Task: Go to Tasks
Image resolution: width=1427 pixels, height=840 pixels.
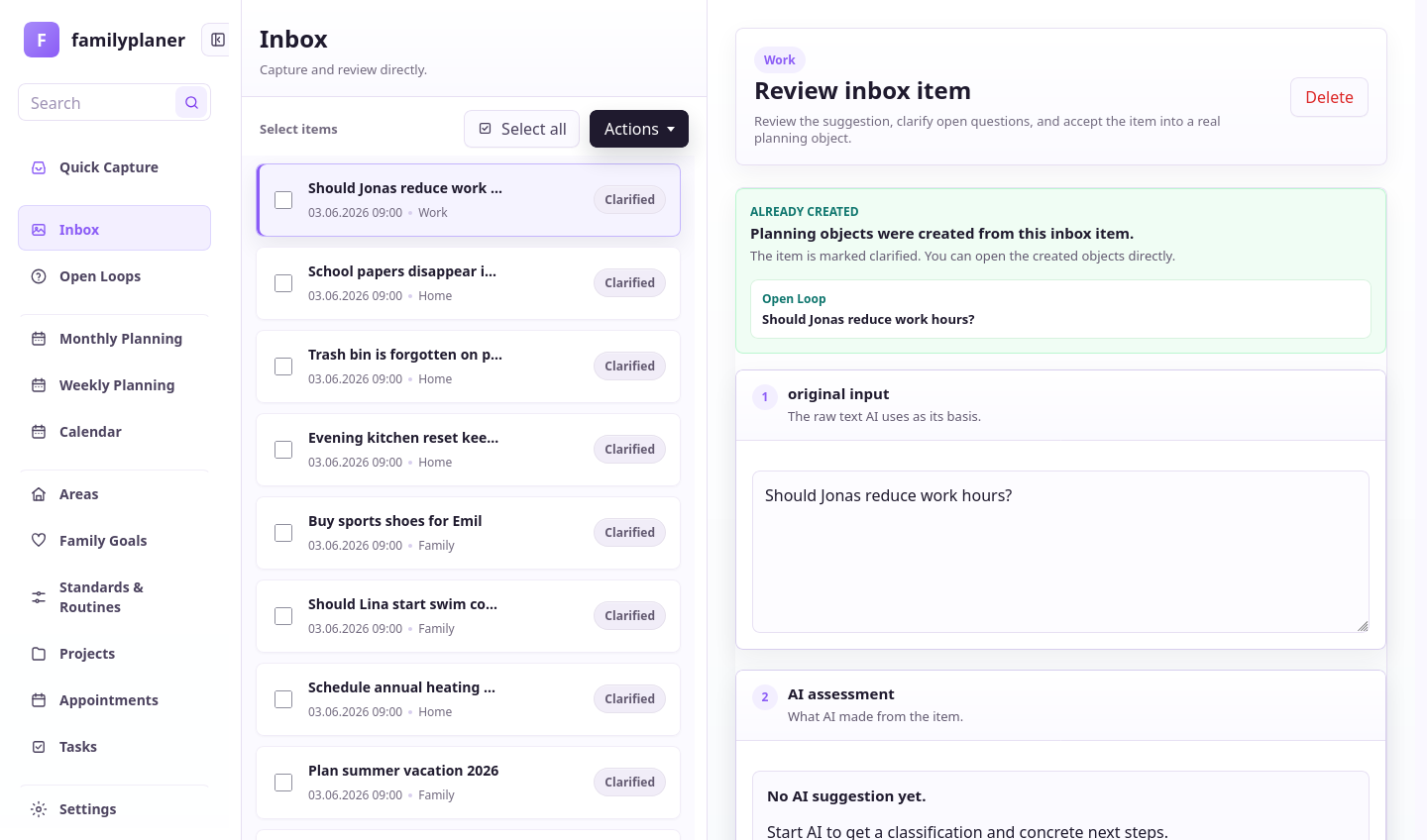Action: [114, 747]
